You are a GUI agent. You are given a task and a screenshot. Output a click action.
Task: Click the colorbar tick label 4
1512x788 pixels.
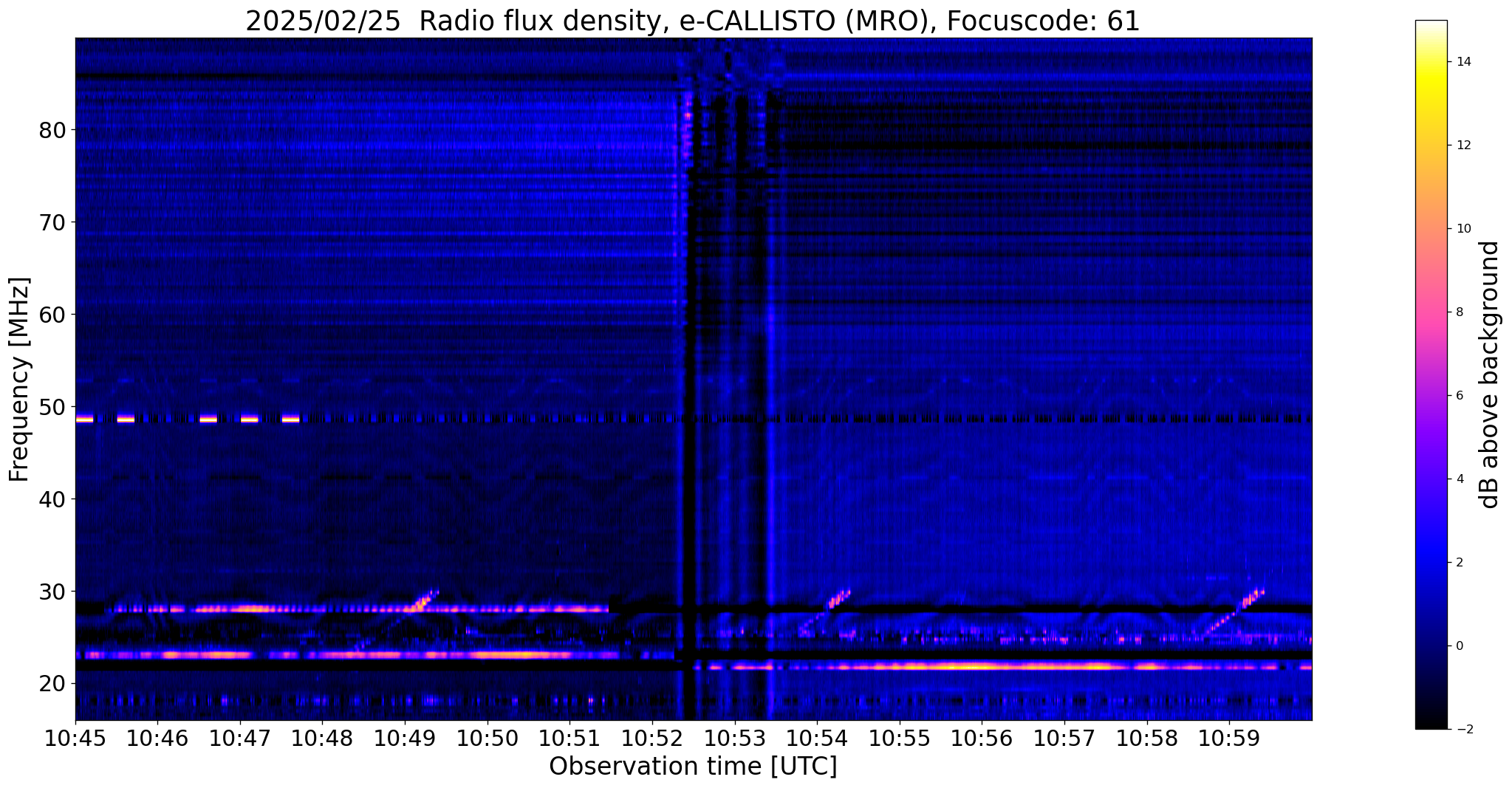1460,479
